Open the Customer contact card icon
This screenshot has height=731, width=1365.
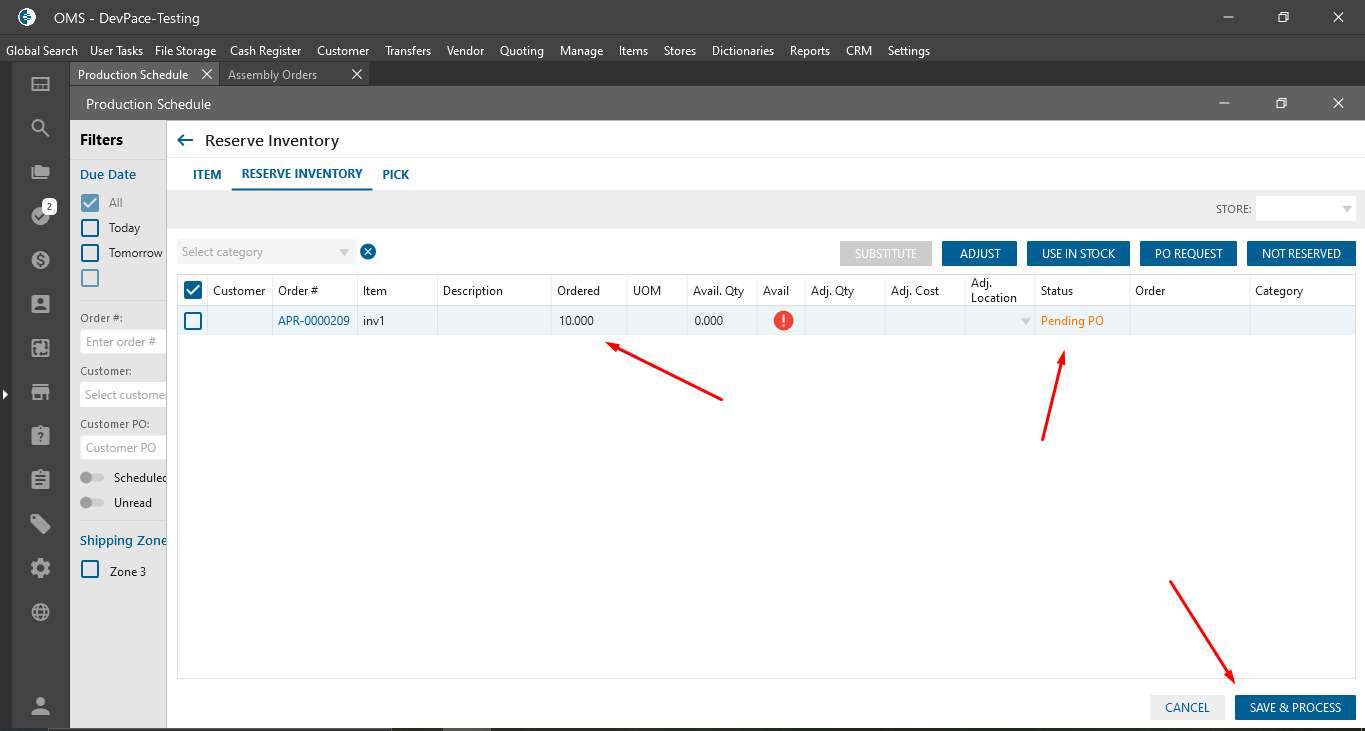tap(40, 304)
